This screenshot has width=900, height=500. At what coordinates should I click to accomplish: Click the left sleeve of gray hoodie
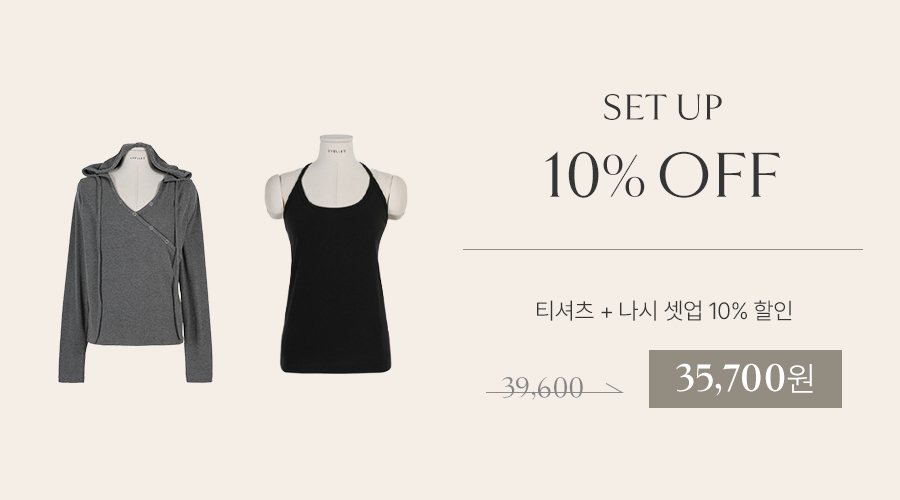(x=73, y=299)
